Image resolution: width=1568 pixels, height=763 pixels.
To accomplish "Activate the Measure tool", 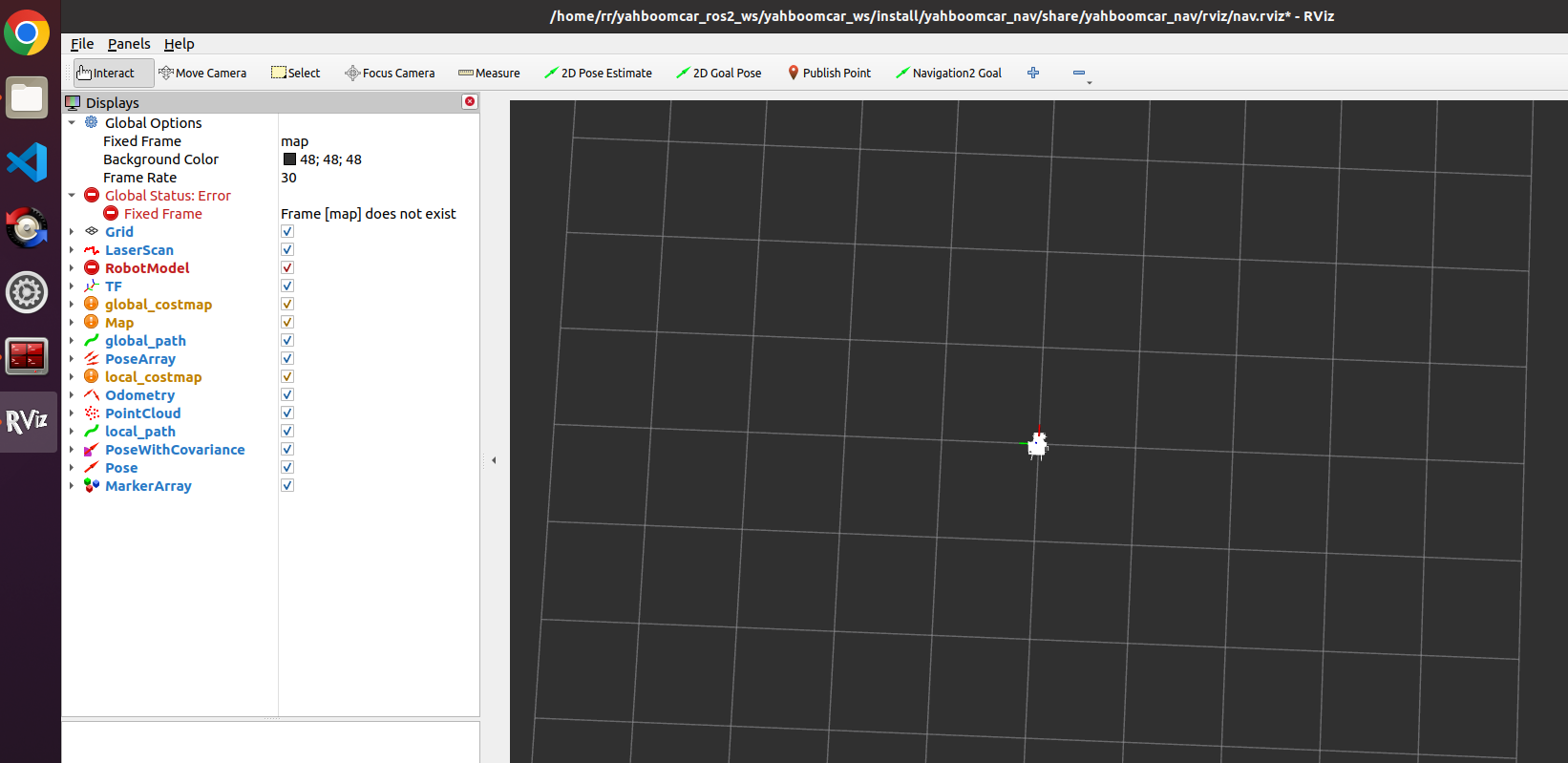I will [489, 74].
